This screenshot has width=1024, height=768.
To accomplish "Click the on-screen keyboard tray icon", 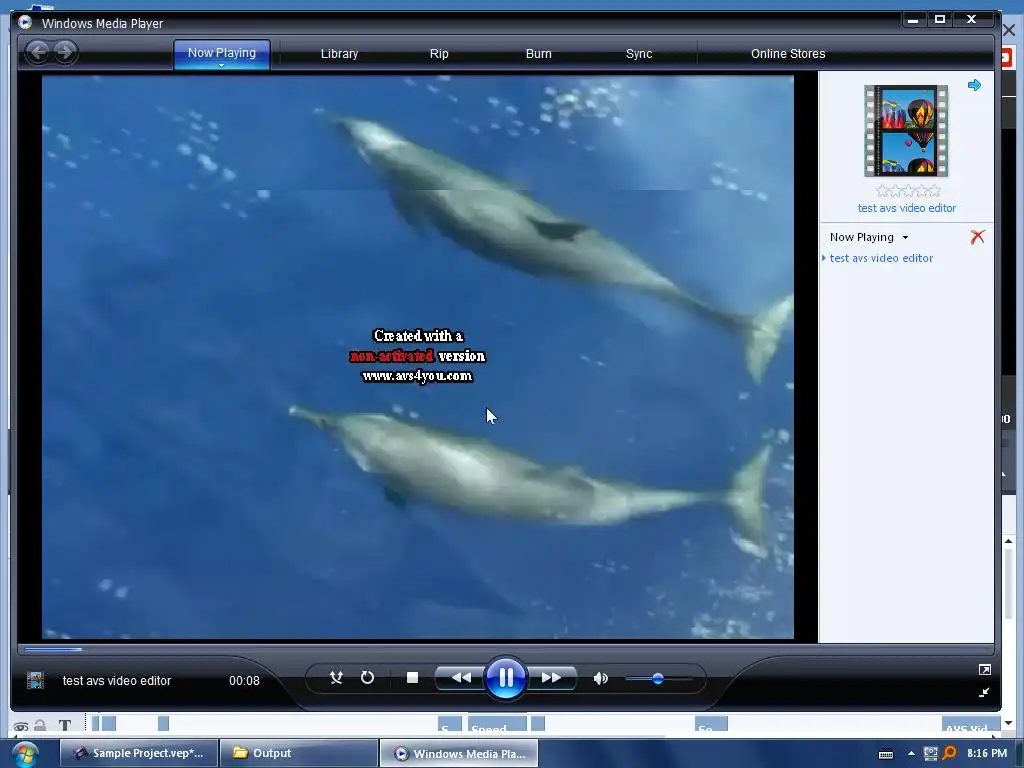I will click(x=886, y=754).
